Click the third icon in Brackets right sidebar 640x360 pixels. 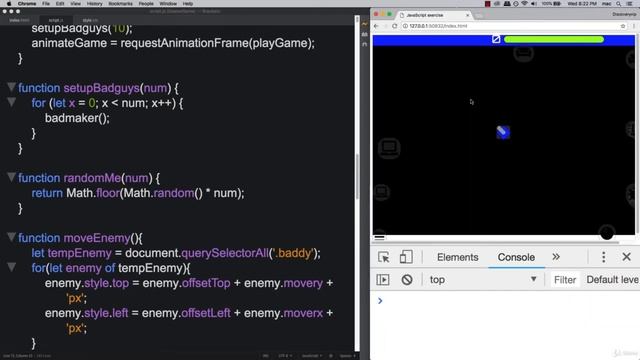364,44
